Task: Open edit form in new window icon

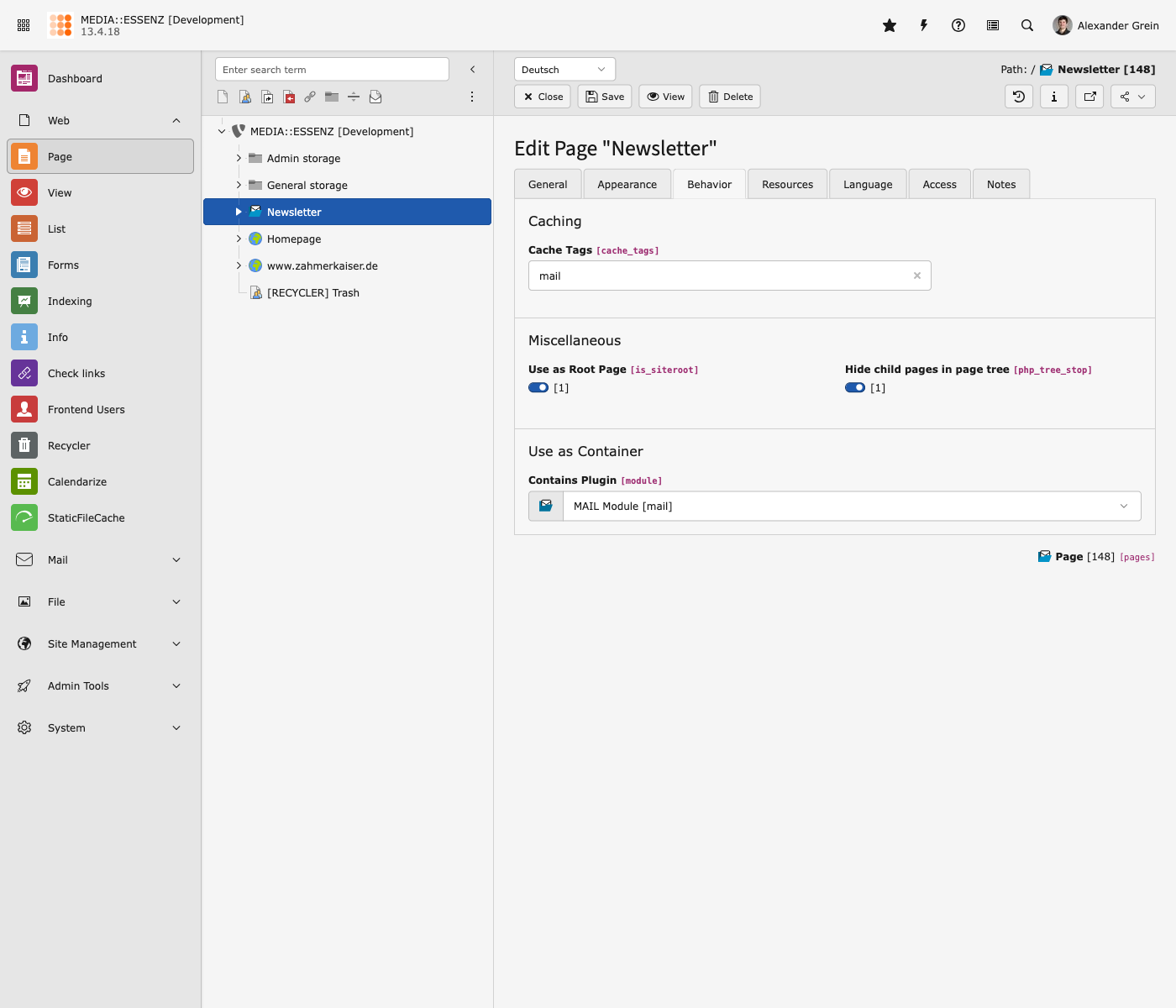Action: [x=1089, y=97]
